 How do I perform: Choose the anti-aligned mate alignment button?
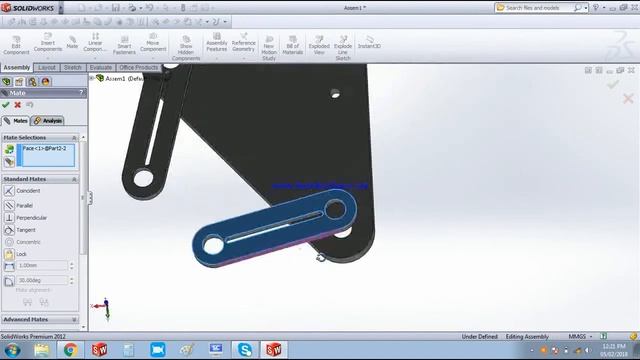(x=44, y=302)
